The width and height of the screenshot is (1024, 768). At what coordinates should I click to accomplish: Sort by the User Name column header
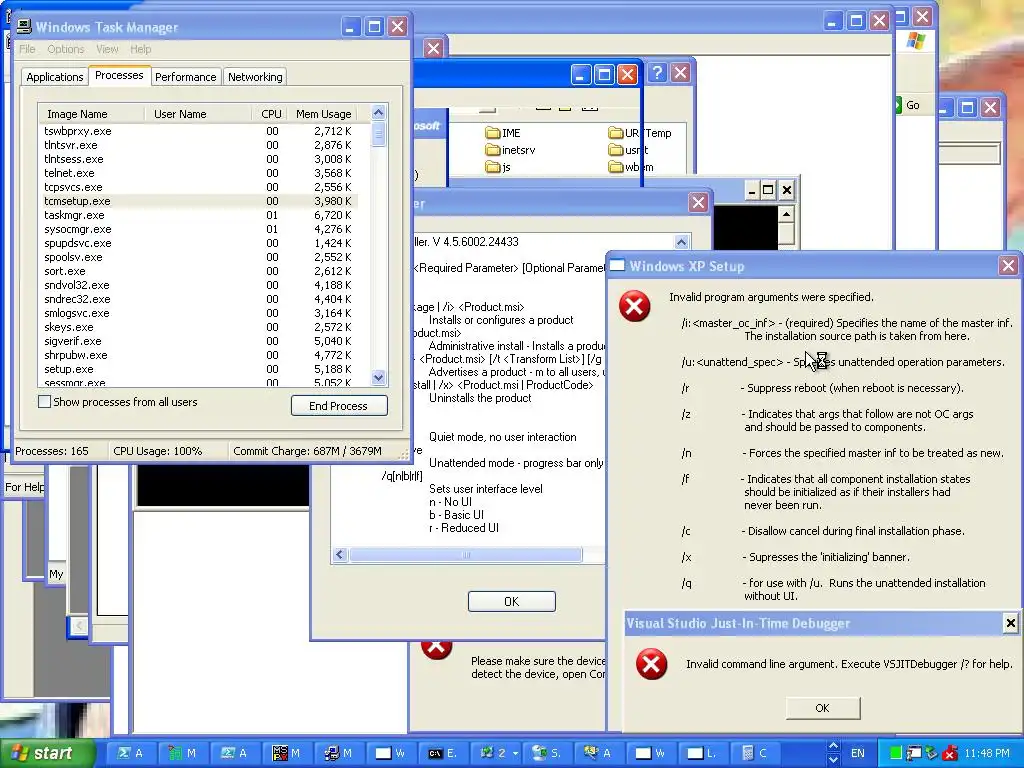pyautogui.click(x=198, y=114)
